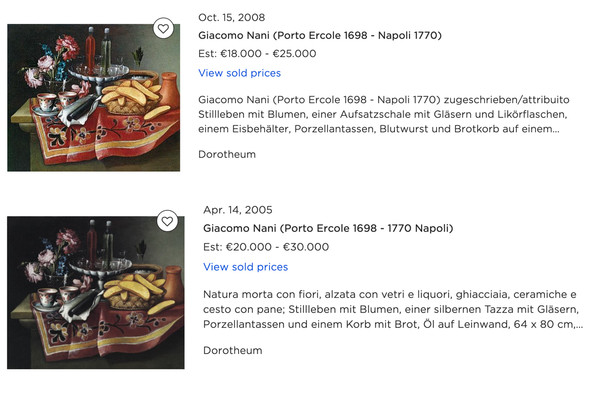The height and width of the screenshot is (411, 600).
Task: Open title 'Giacomo Nani (Porto Ercole 1698 - Napoli 1770)'
Action: tap(320, 35)
